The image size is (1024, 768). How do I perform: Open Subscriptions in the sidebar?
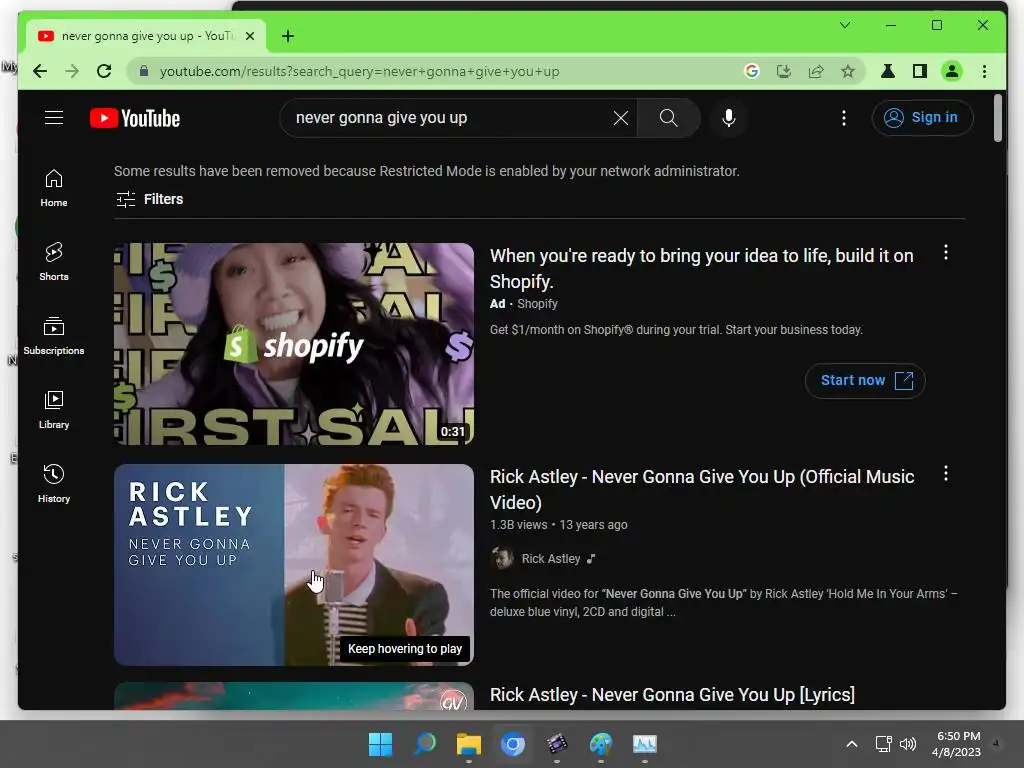[x=54, y=336]
